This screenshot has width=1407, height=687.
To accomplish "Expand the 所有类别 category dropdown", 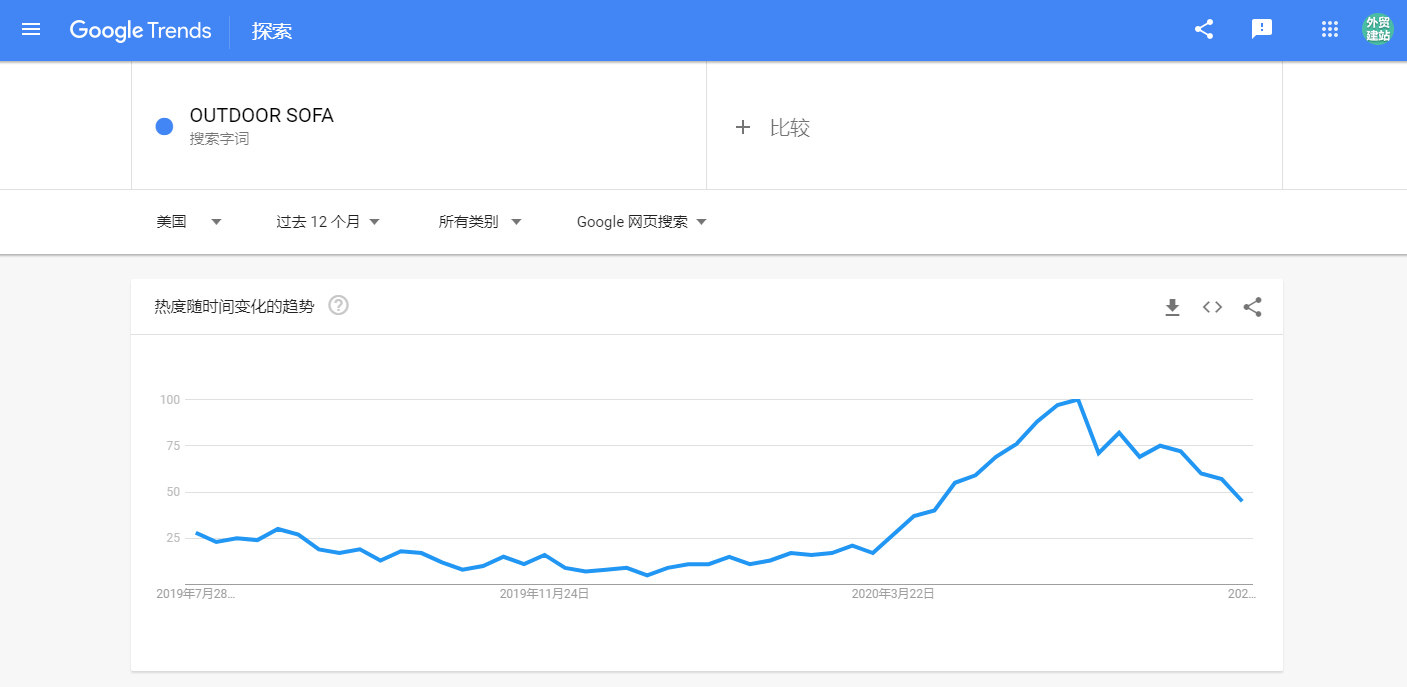I will pyautogui.click(x=480, y=222).
